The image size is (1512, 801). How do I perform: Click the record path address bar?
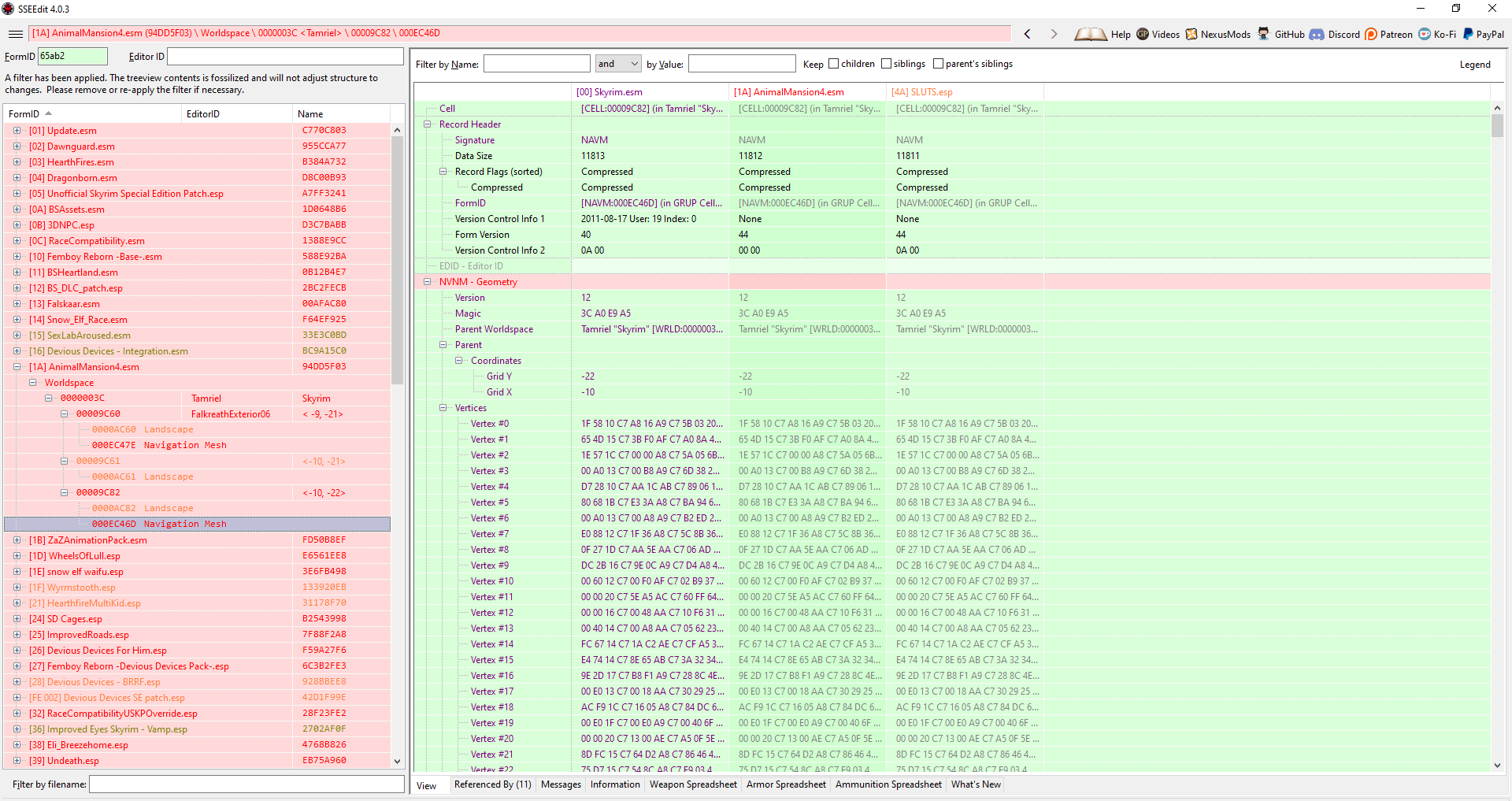520,33
